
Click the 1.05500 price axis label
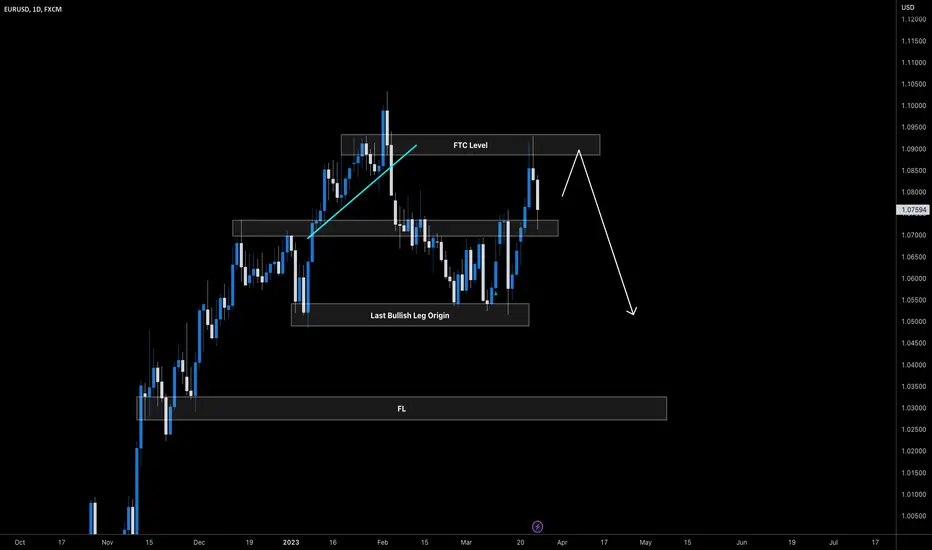[x=914, y=300]
